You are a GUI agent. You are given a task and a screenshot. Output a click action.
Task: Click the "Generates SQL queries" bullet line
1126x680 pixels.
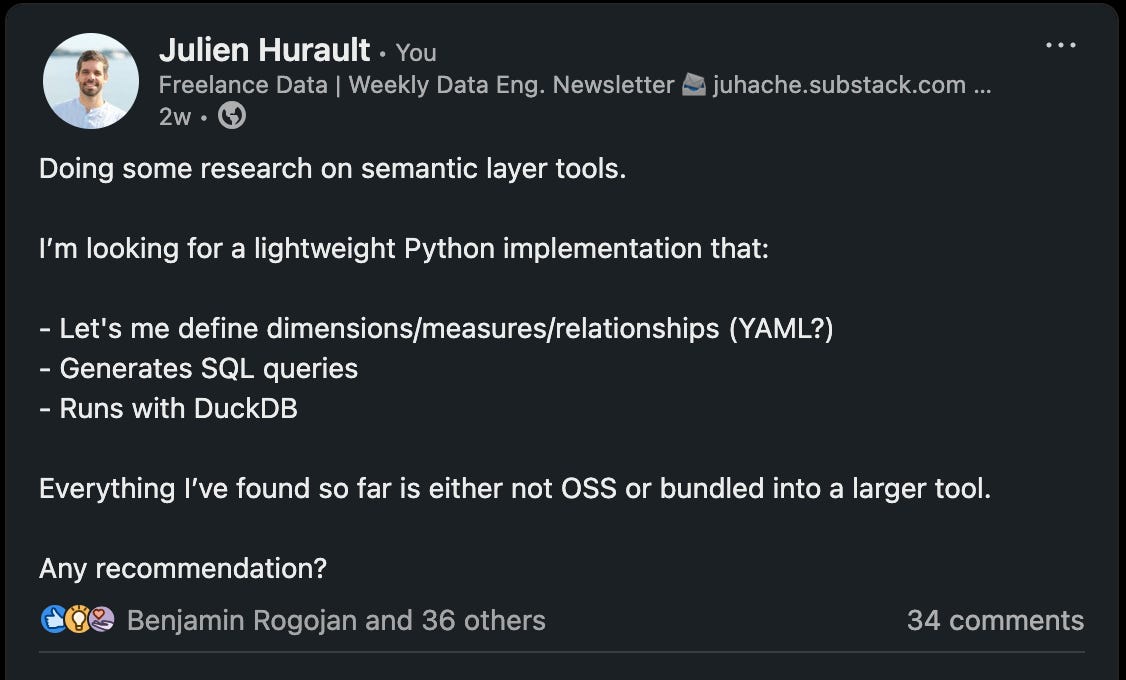click(x=199, y=368)
